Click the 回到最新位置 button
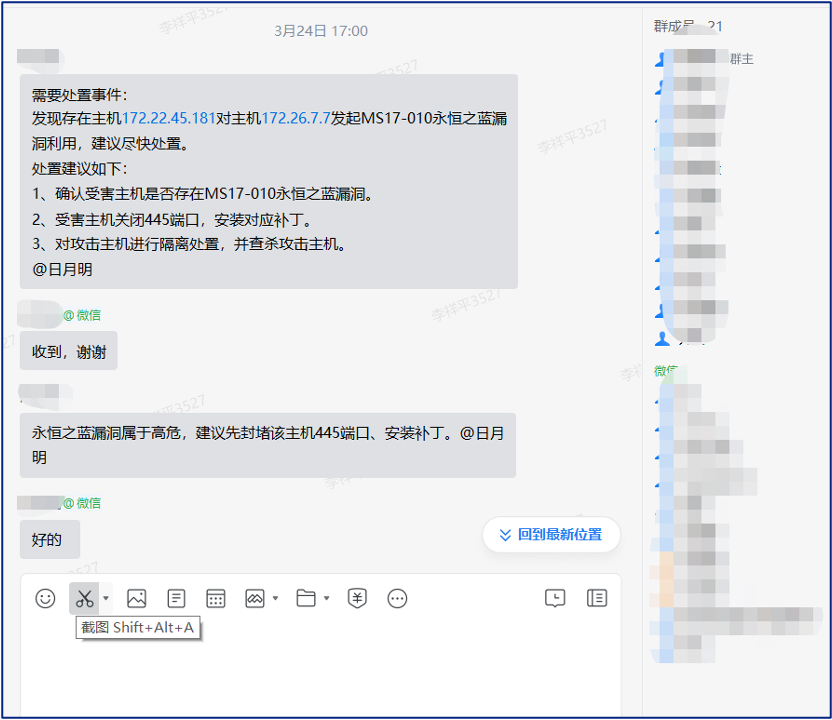 coord(551,535)
